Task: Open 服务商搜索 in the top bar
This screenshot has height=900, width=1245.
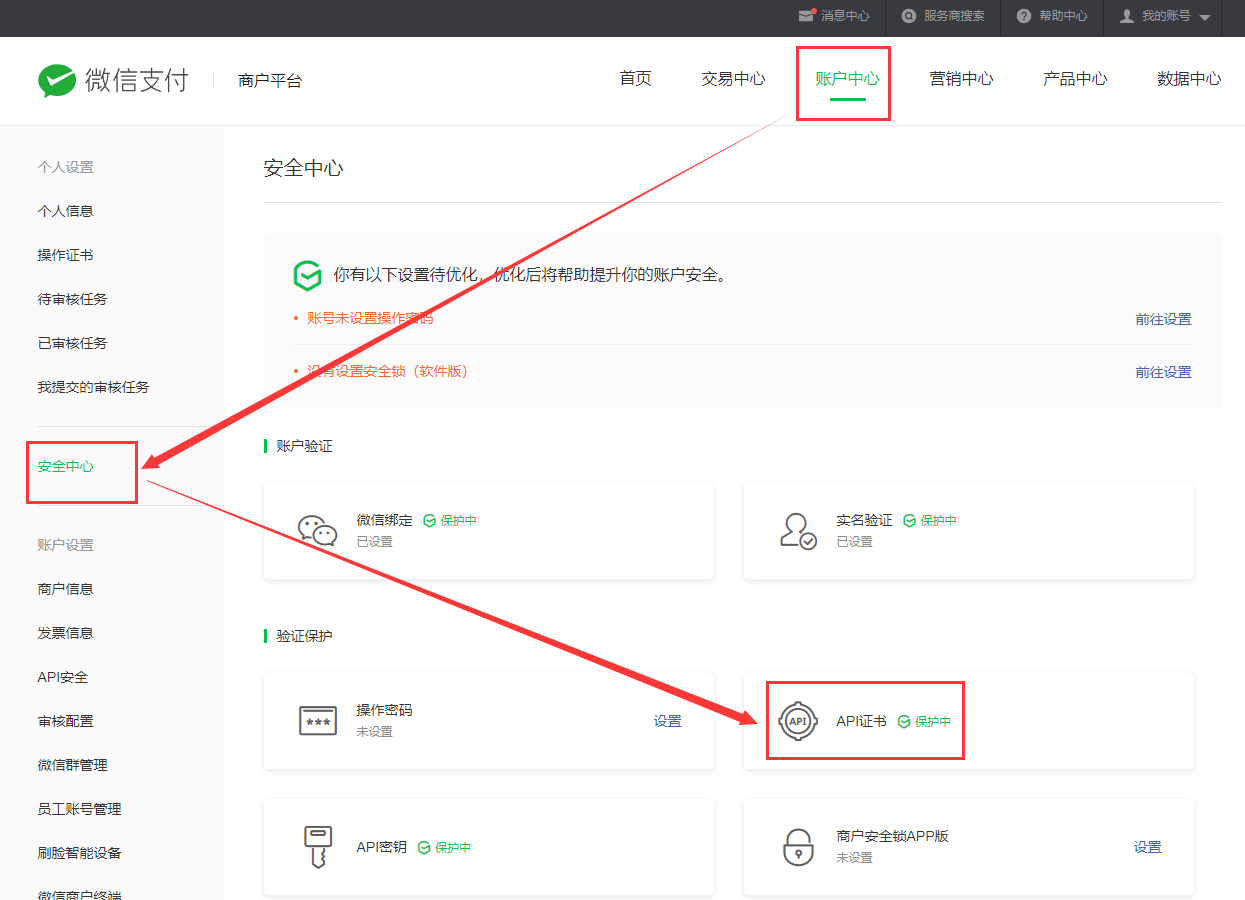Action: click(954, 16)
